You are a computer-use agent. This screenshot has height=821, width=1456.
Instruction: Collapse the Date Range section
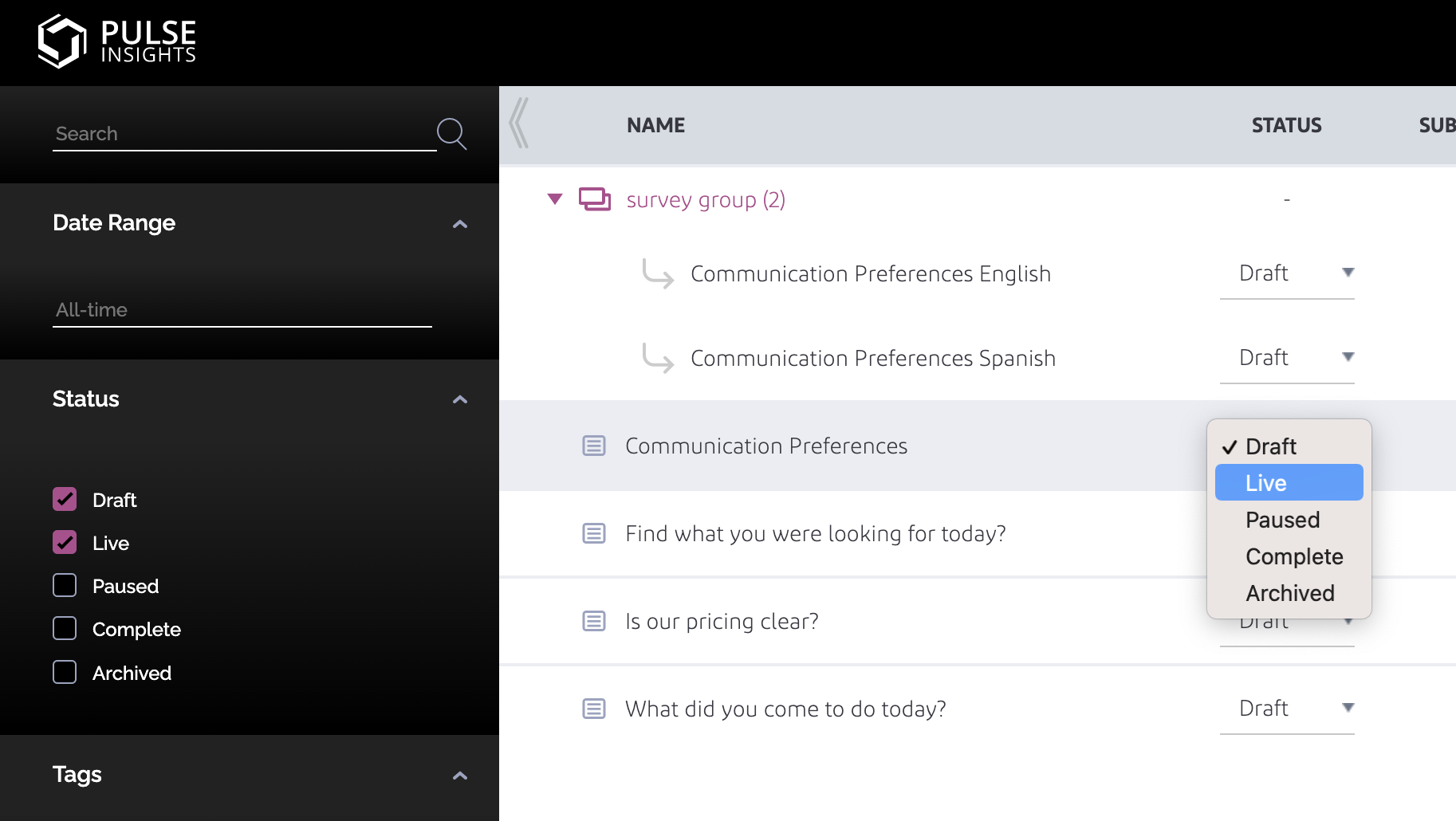pyautogui.click(x=459, y=224)
